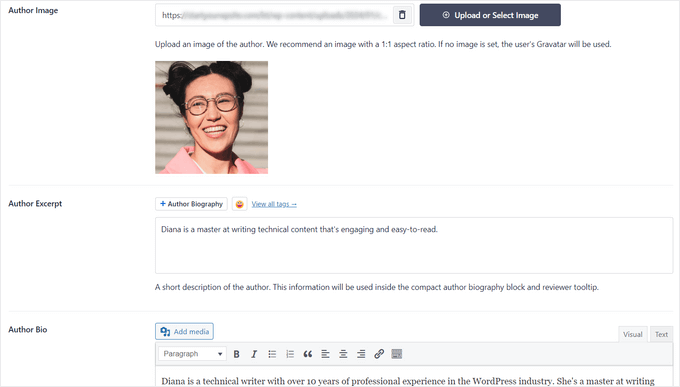Open the emoji picker button

tap(239, 204)
